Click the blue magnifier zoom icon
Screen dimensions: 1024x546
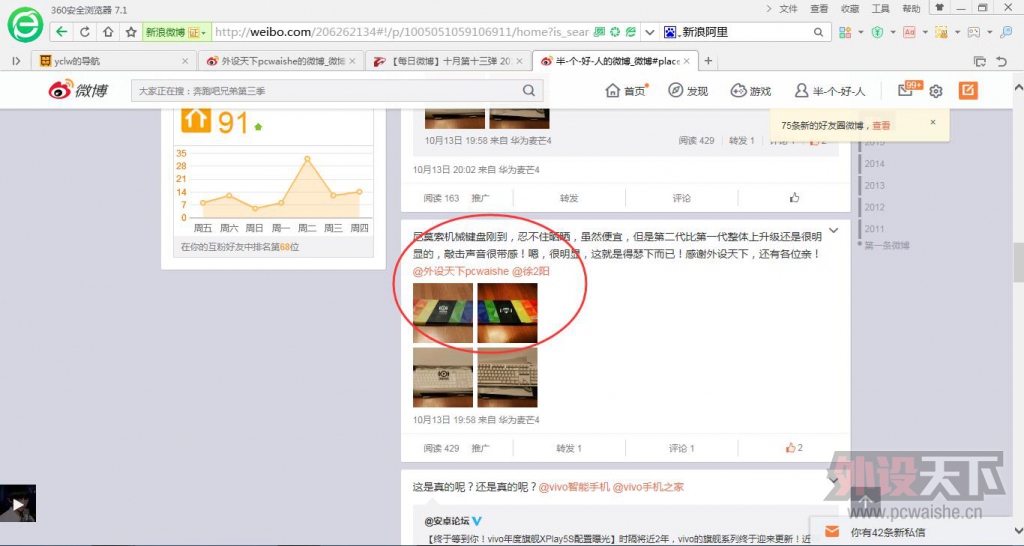click(x=1006, y=32)
